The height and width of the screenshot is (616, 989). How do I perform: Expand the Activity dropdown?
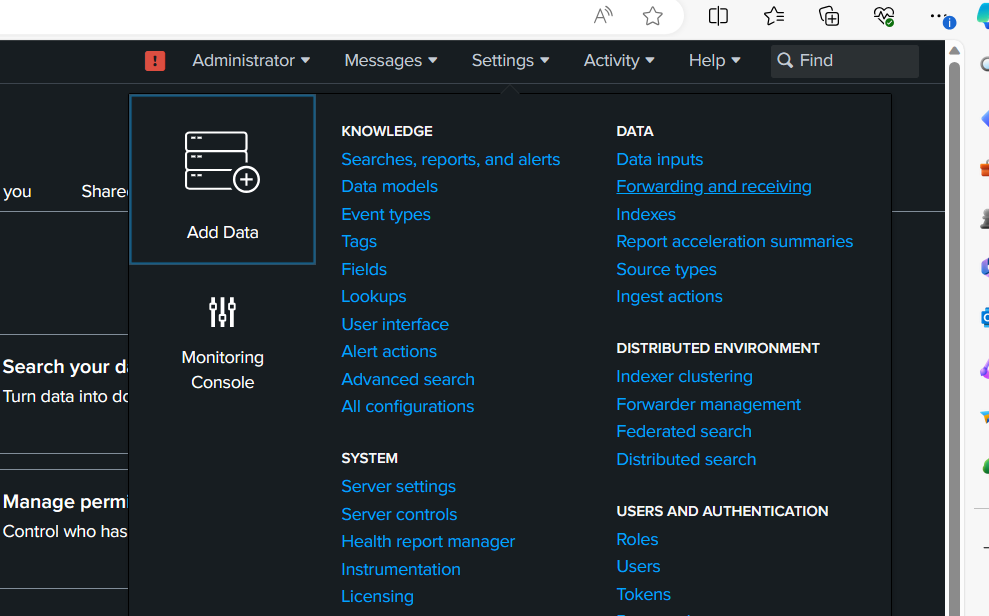pyautogui.click(x=619, y=61)
